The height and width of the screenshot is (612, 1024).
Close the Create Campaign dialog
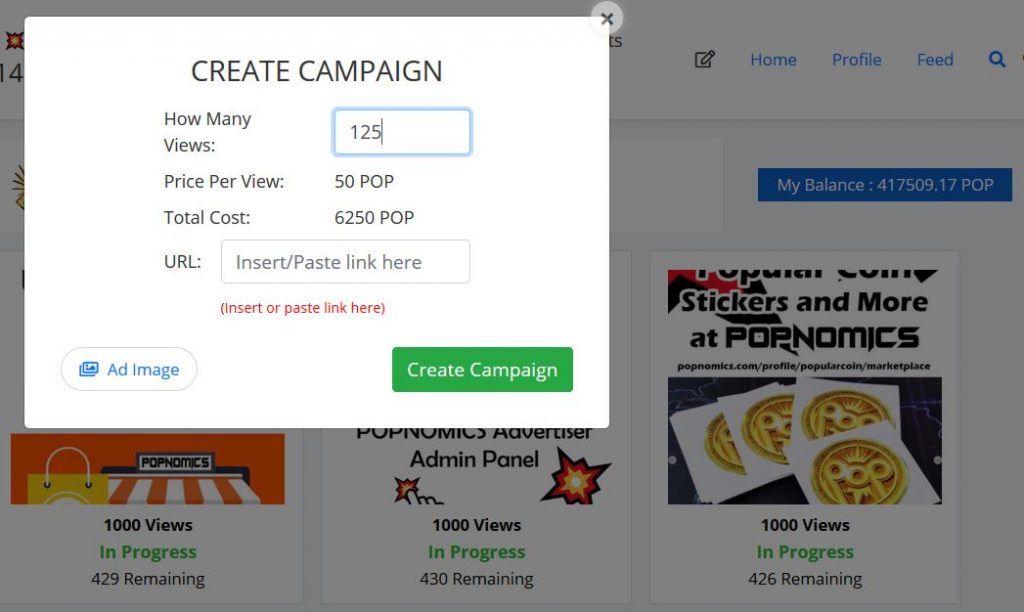coord(607,19)
